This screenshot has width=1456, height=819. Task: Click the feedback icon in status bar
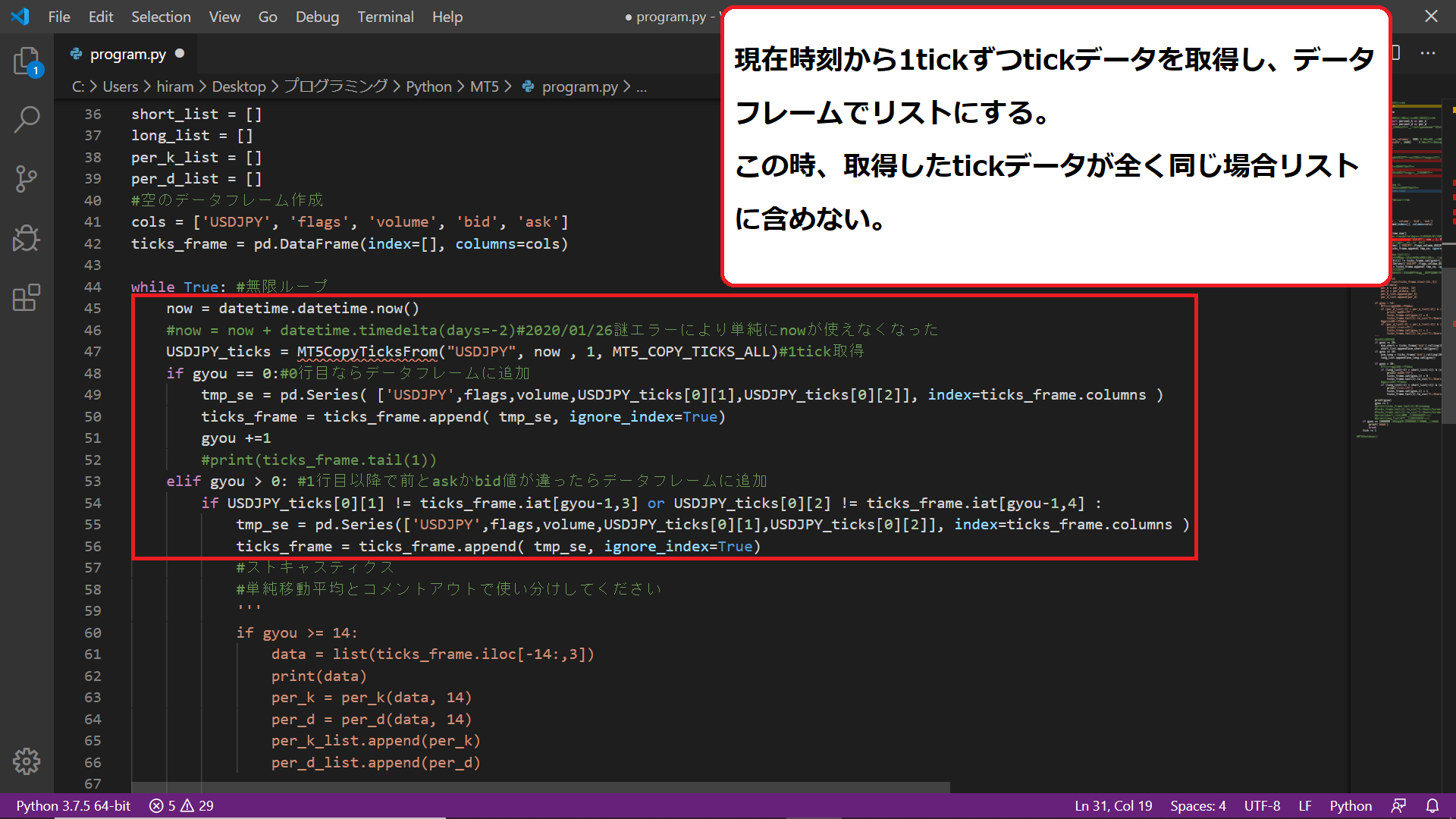pos(1398,805)
